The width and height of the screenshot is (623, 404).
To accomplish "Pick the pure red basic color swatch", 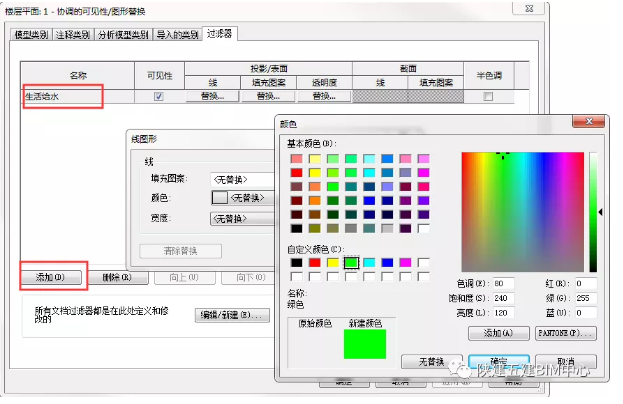I will (x=296, y=173).
